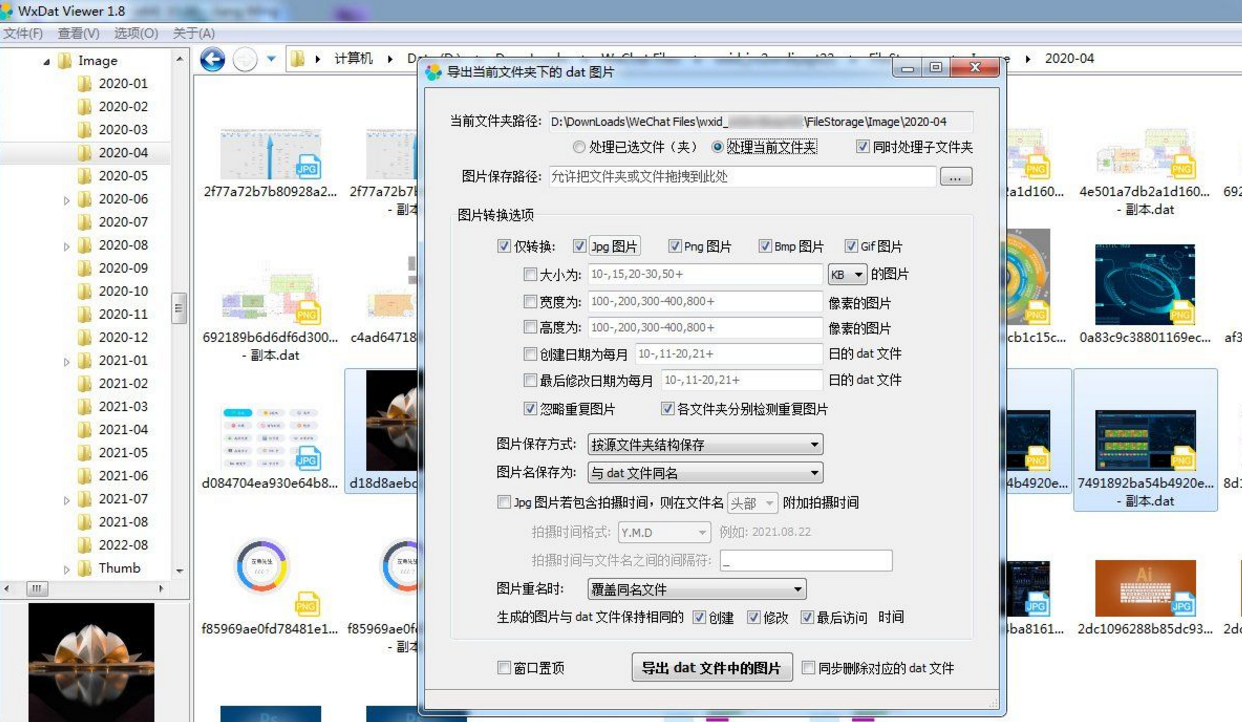The width and height of the screenshot is (1242, 722).
Task: Click the Thumb folder icon
Action: [85, 568]
